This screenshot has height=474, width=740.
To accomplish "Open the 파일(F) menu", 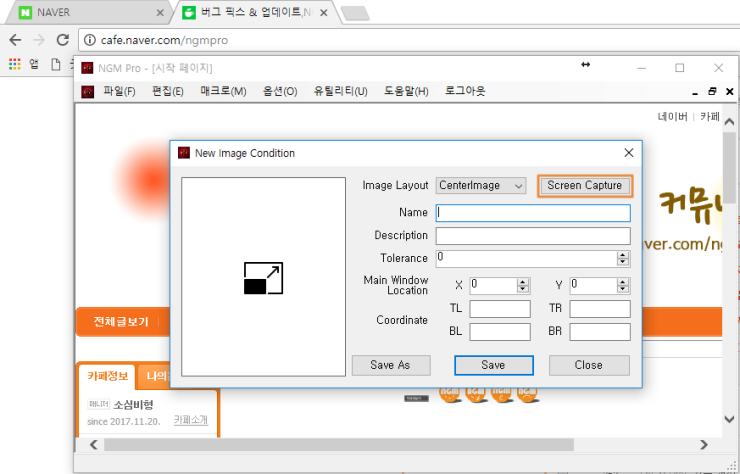I will coord(119,91).
